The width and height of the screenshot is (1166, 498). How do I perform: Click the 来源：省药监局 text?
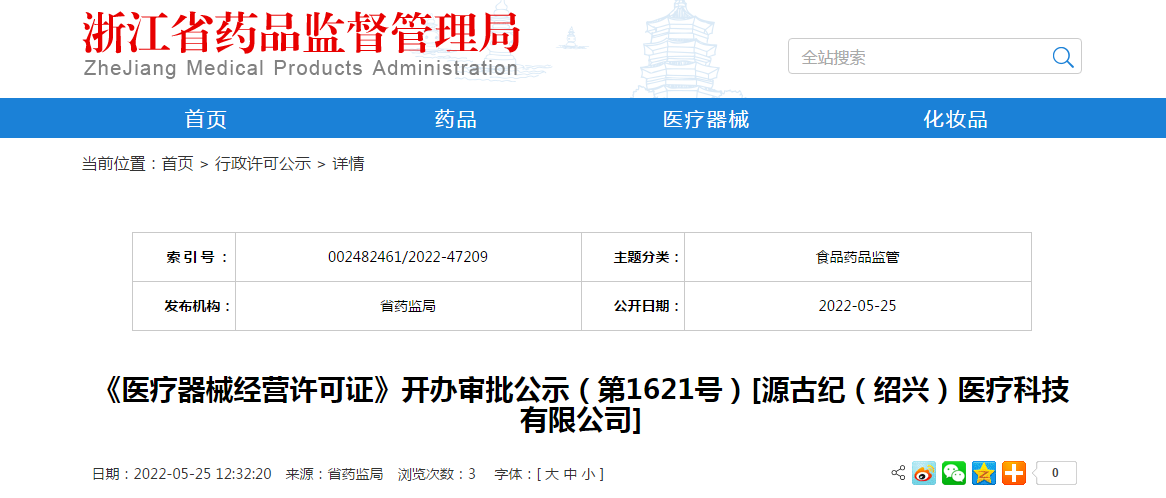click(x=334, y=473)
